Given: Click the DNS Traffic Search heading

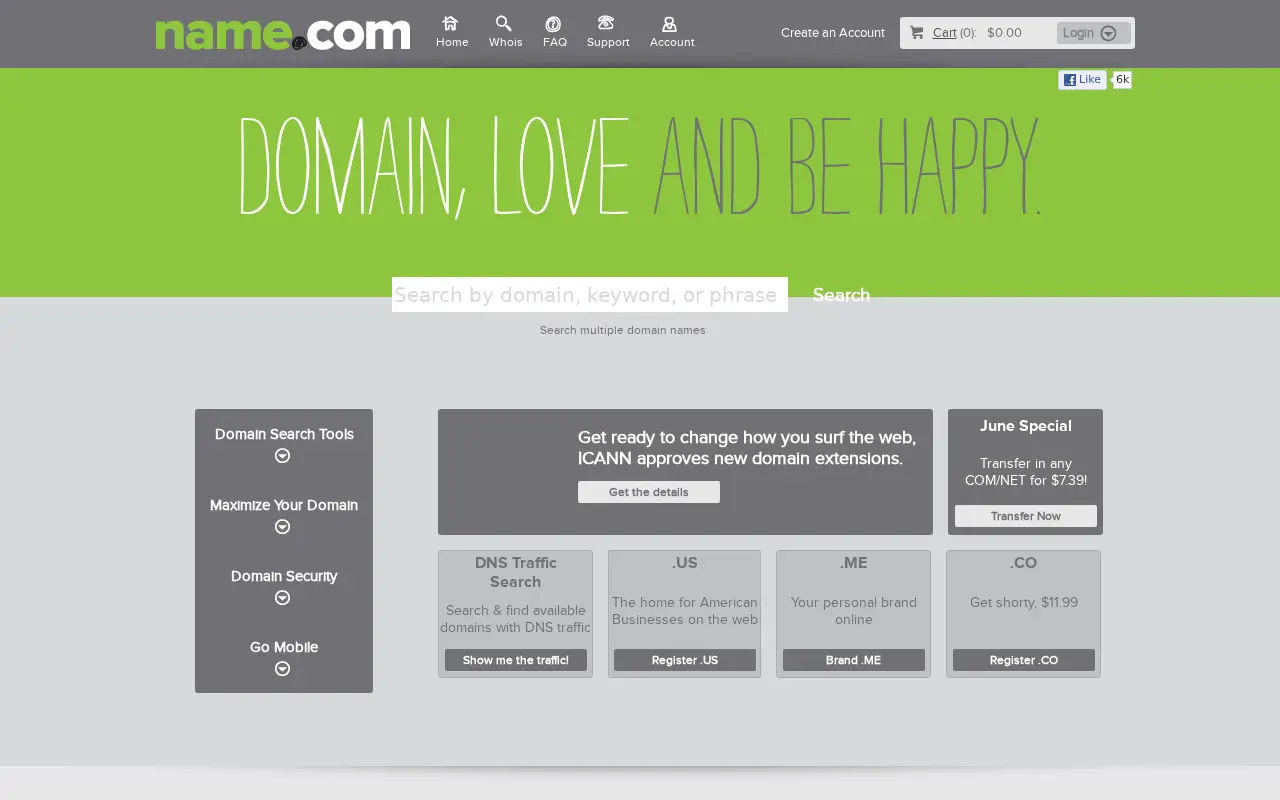Looking at the screenshot, I should pyautogui.click(x=516, y=572).
